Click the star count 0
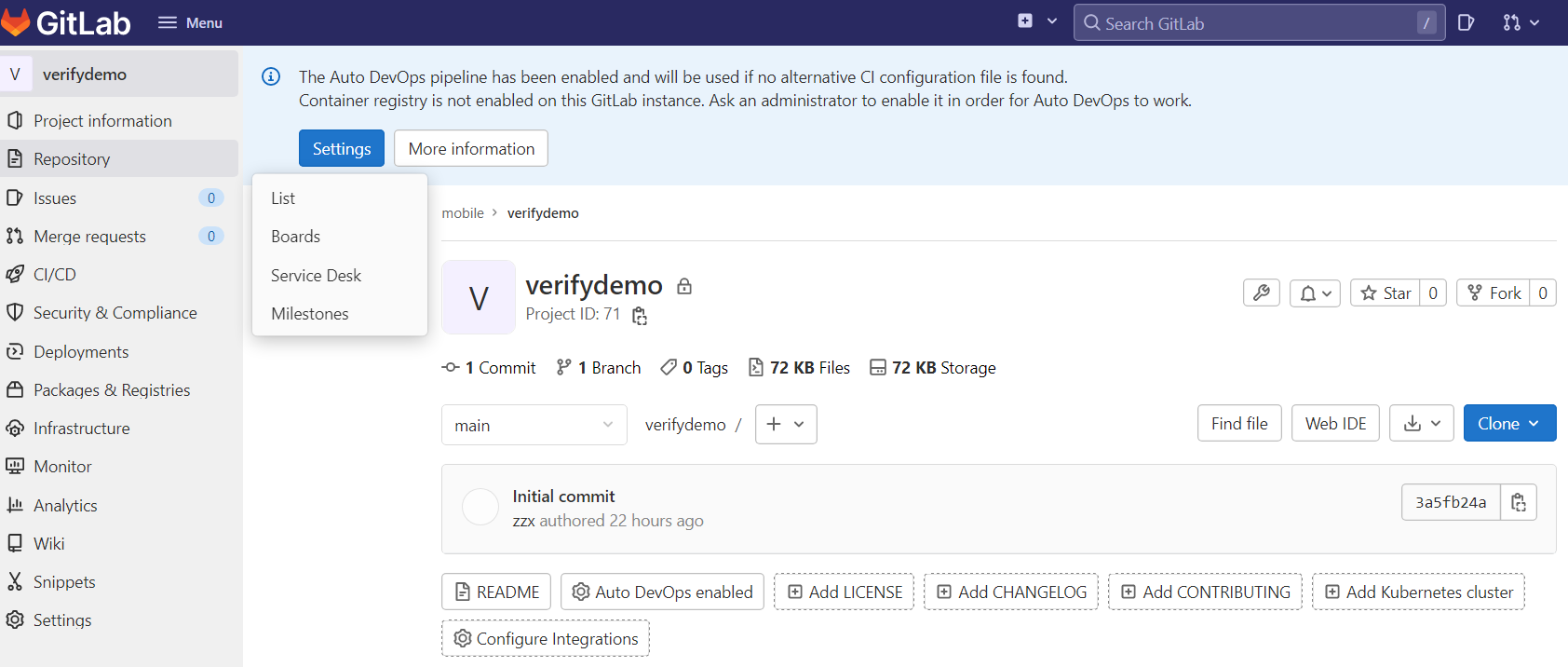The image size is (1568, 667). (1433, 293)
